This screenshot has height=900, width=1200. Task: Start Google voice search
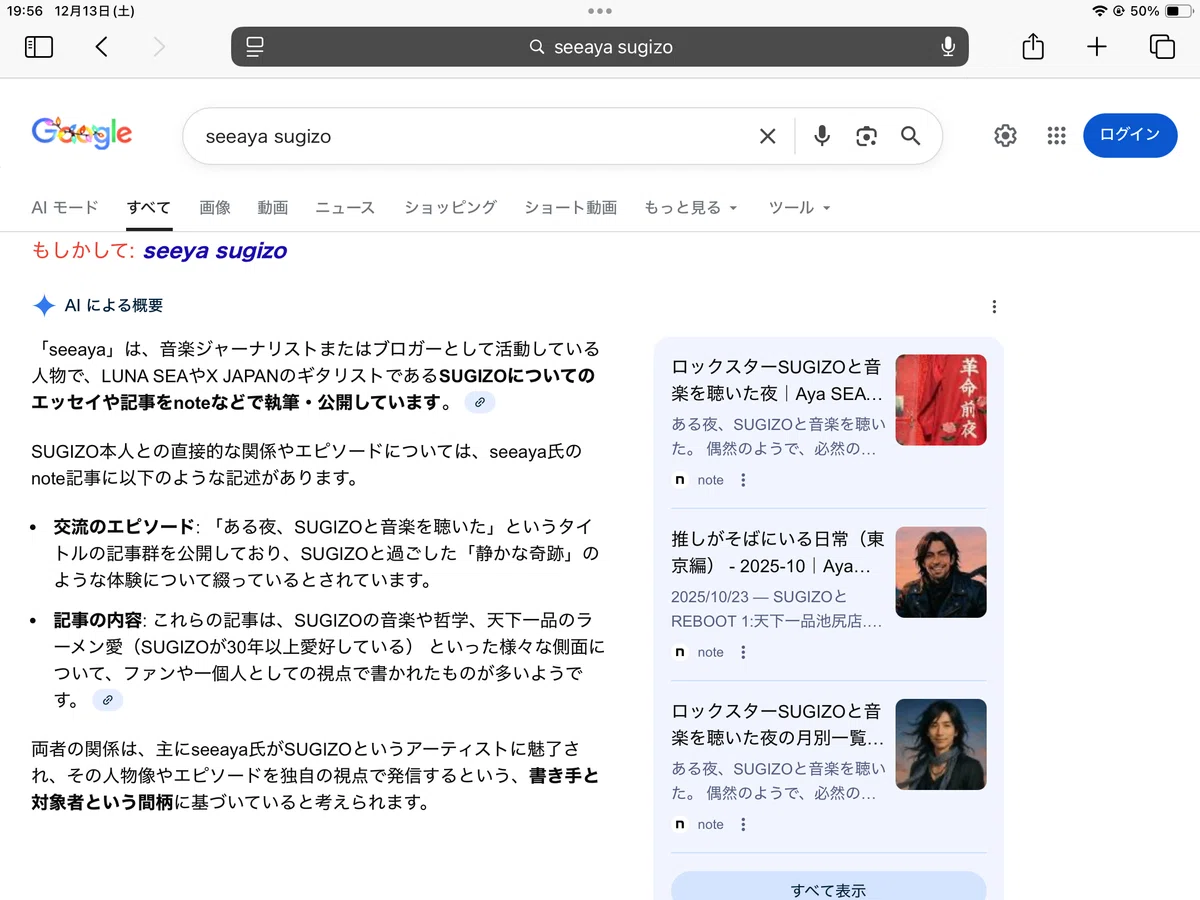click(822, 136)
